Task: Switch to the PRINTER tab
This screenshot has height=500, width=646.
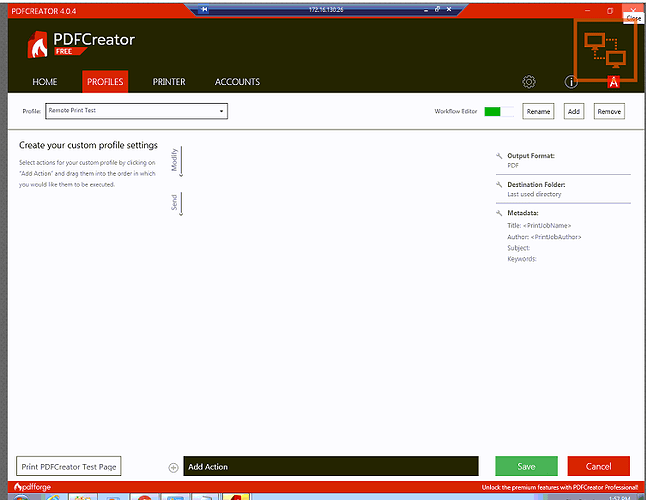Action: pos(169,82)
